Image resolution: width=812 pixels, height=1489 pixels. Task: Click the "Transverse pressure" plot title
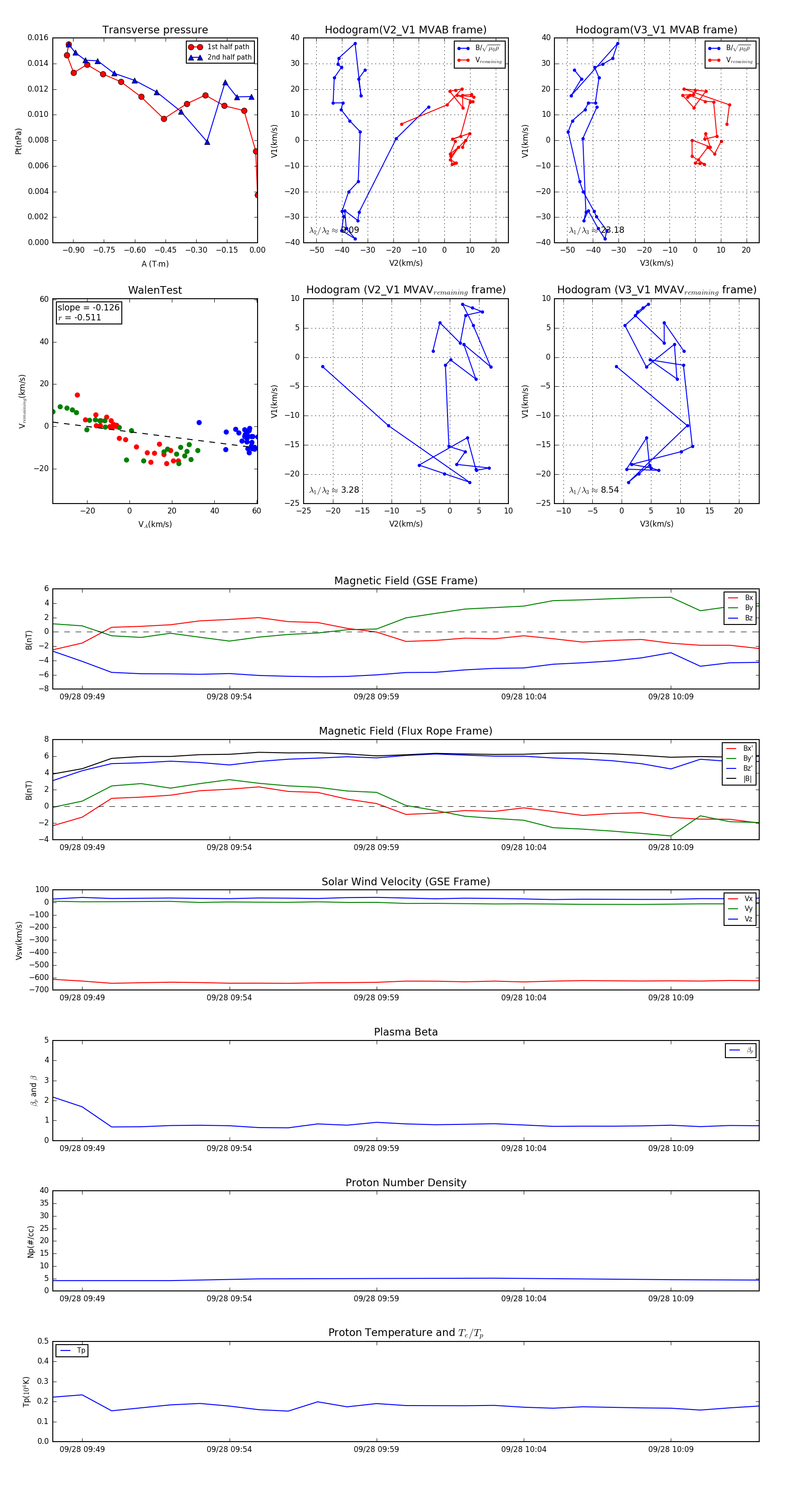(x=155, y=30)
